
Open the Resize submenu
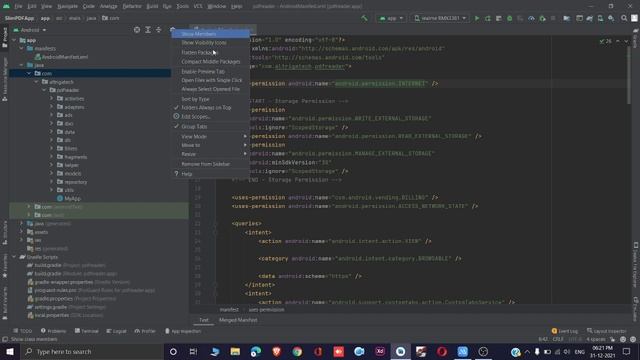(x=211, y=154)
